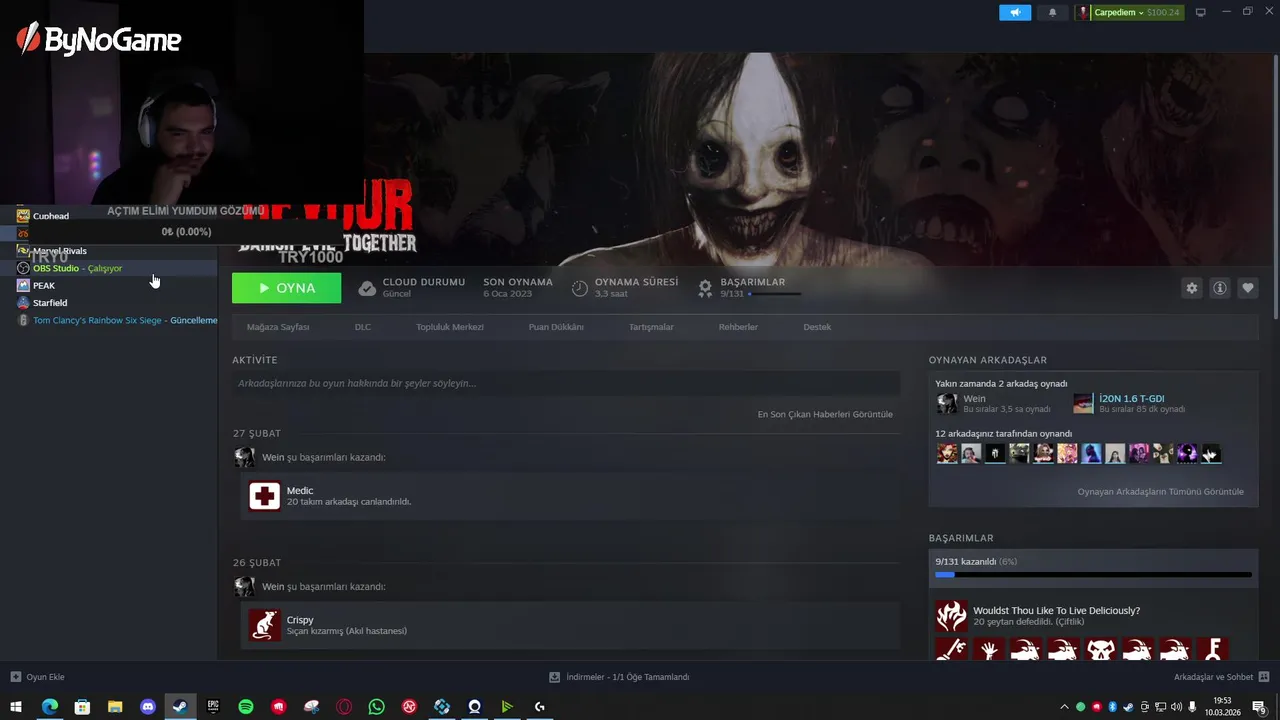The image size is (1280, 720).
Task: Click the achievements gear icon beside Başarımlar
Action: (x=705, y=288)
